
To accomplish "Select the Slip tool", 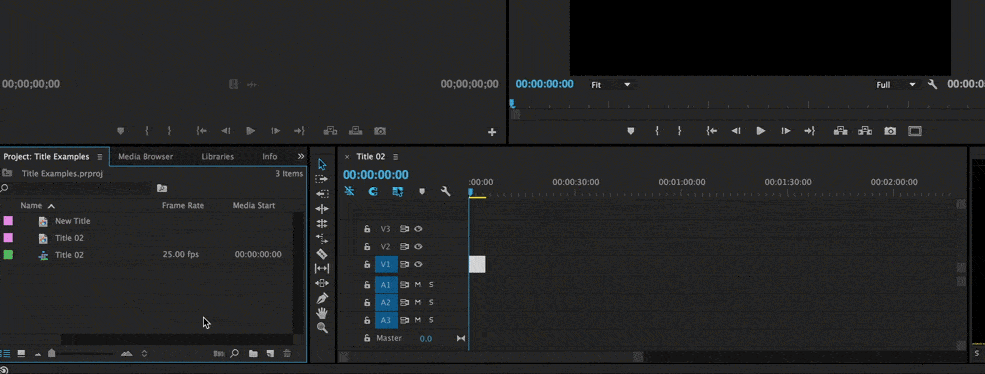I will 322,268.
